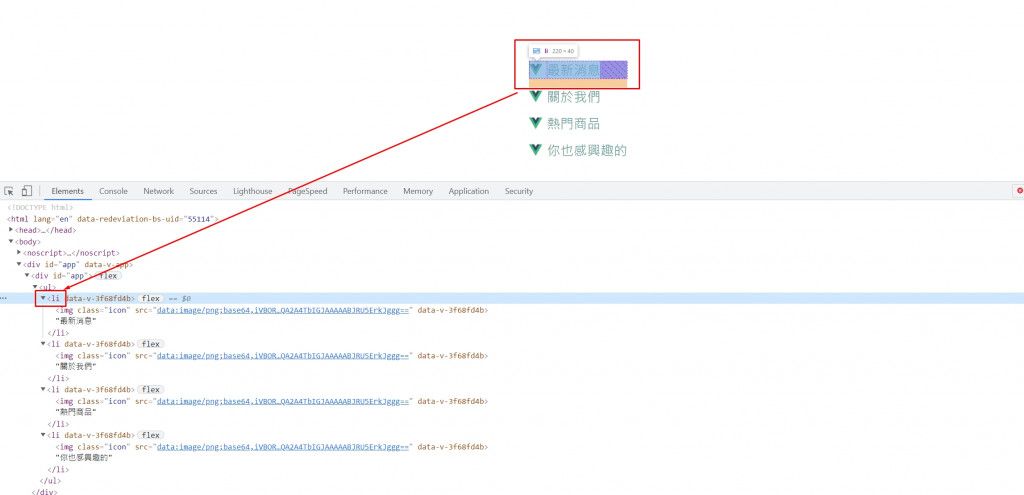
Task: Toggle flex badge on 熱門商品 li
Action: tap(151, 389)
